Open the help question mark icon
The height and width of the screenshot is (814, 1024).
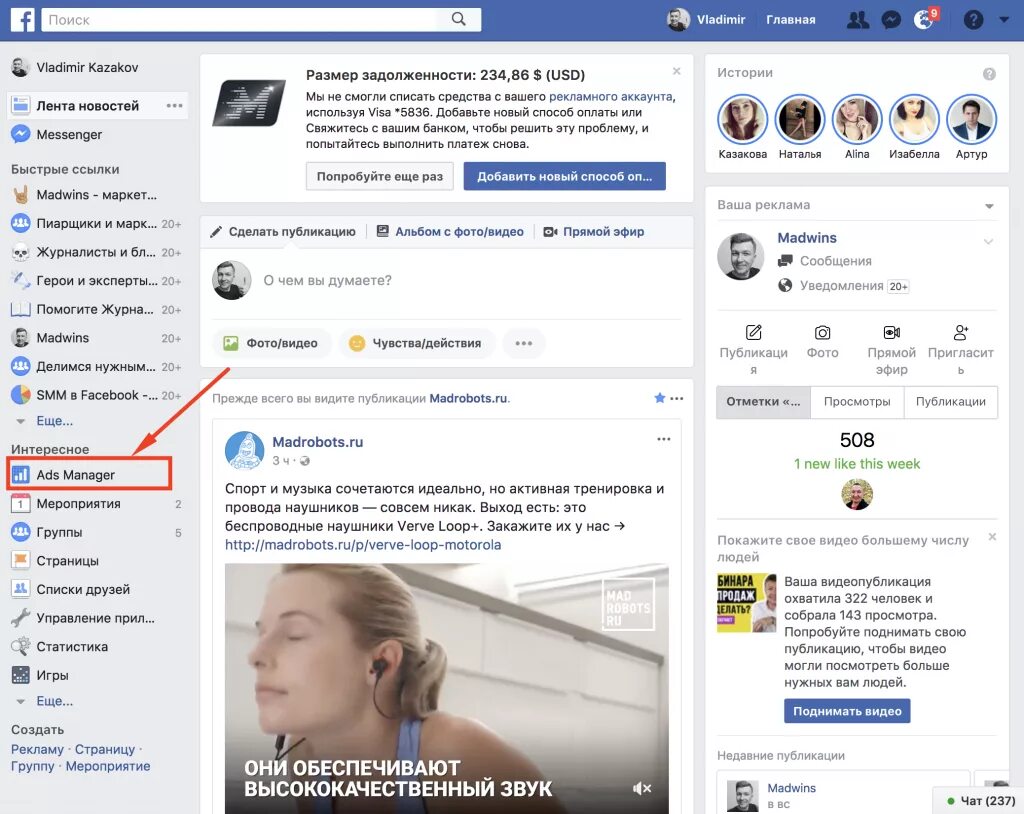[973, 20]
